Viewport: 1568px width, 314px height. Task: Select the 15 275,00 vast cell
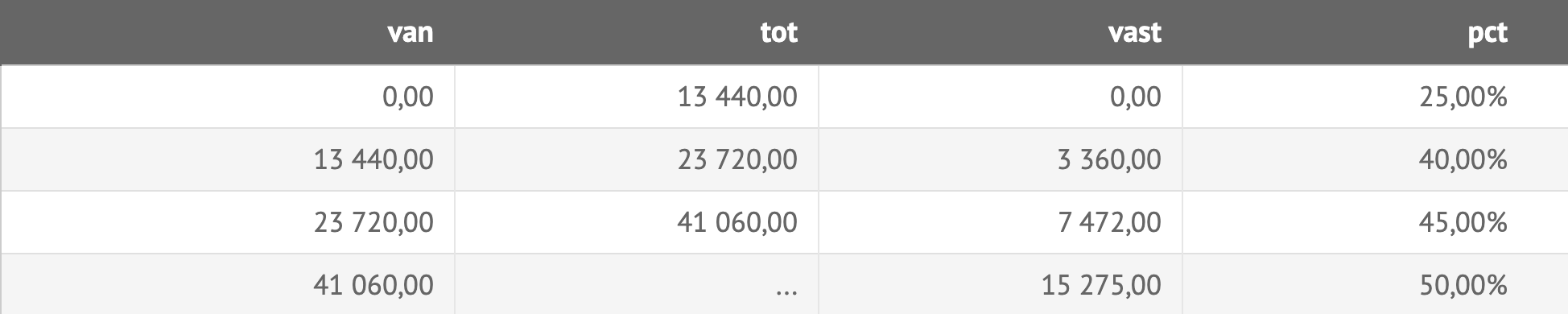coord(1001,284)
